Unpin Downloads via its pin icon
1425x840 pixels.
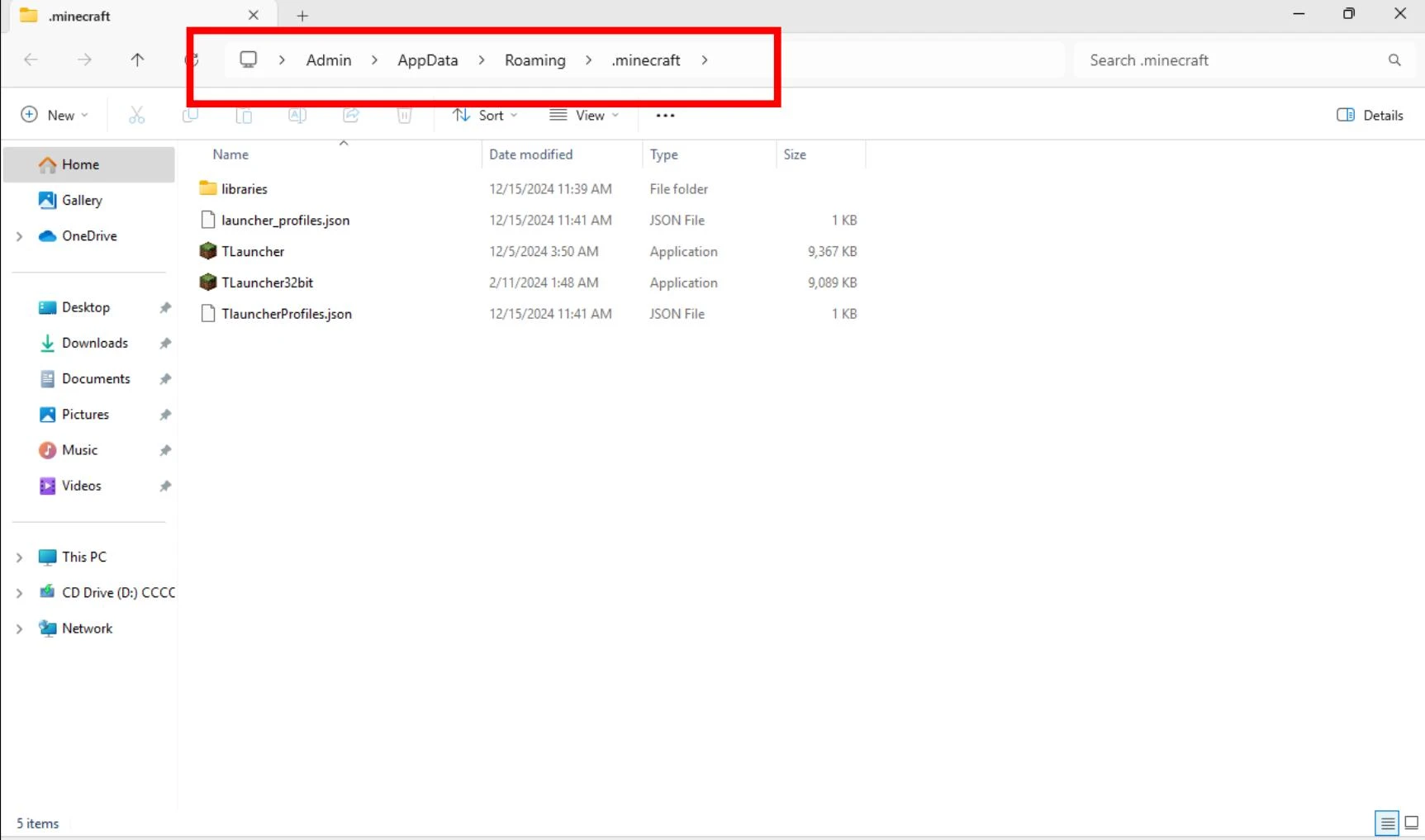coord(165,343)
